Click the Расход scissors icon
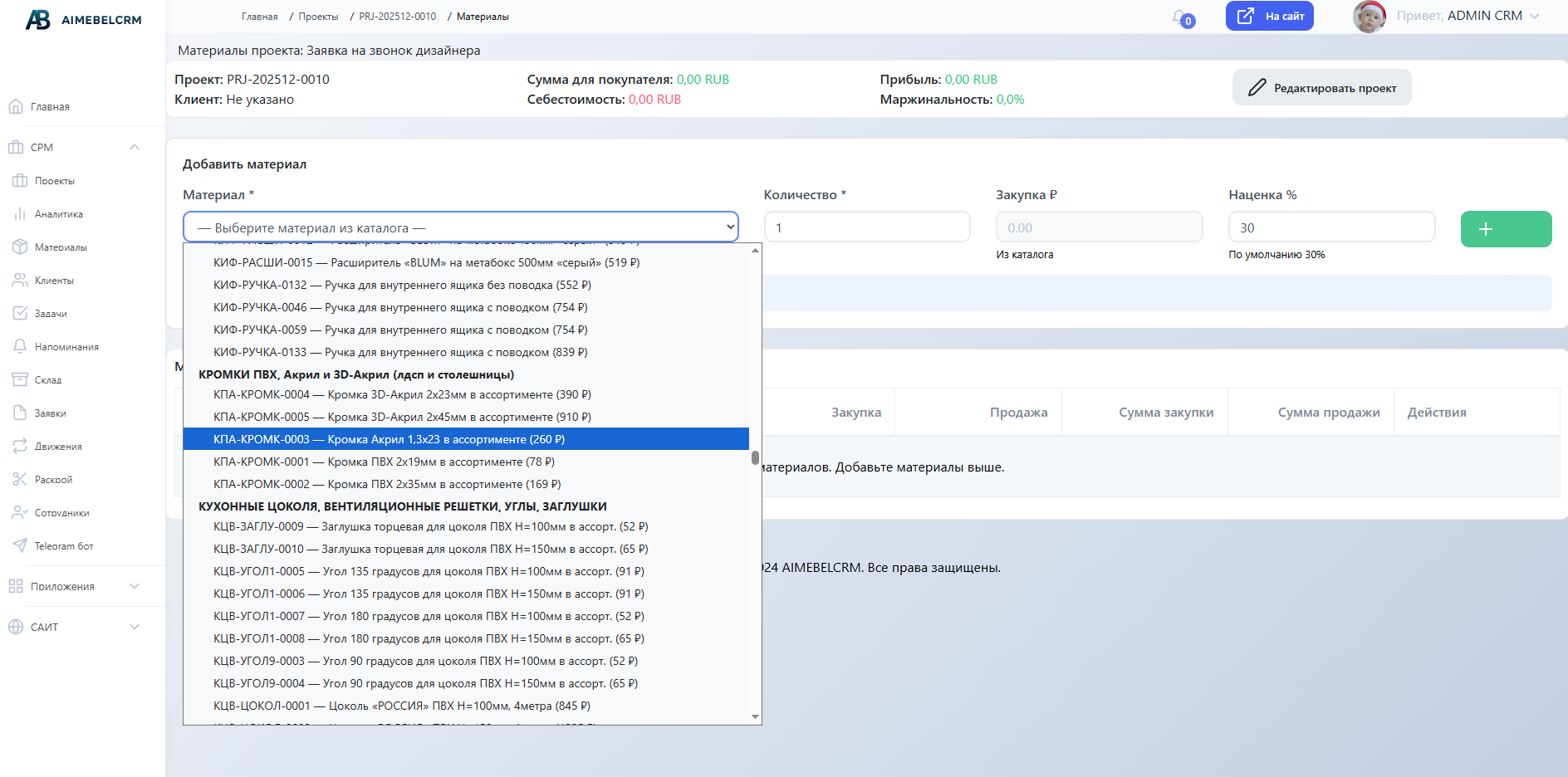 20,480
